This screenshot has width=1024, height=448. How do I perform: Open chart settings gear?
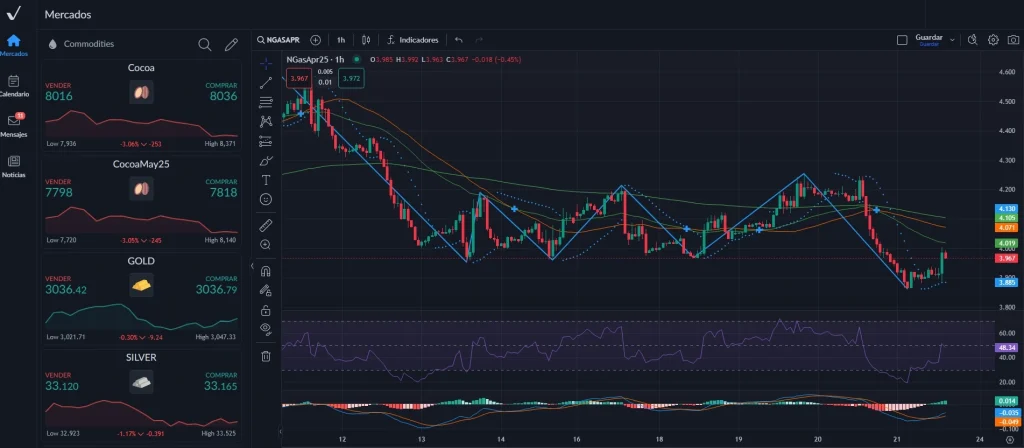tap(993, 40)
